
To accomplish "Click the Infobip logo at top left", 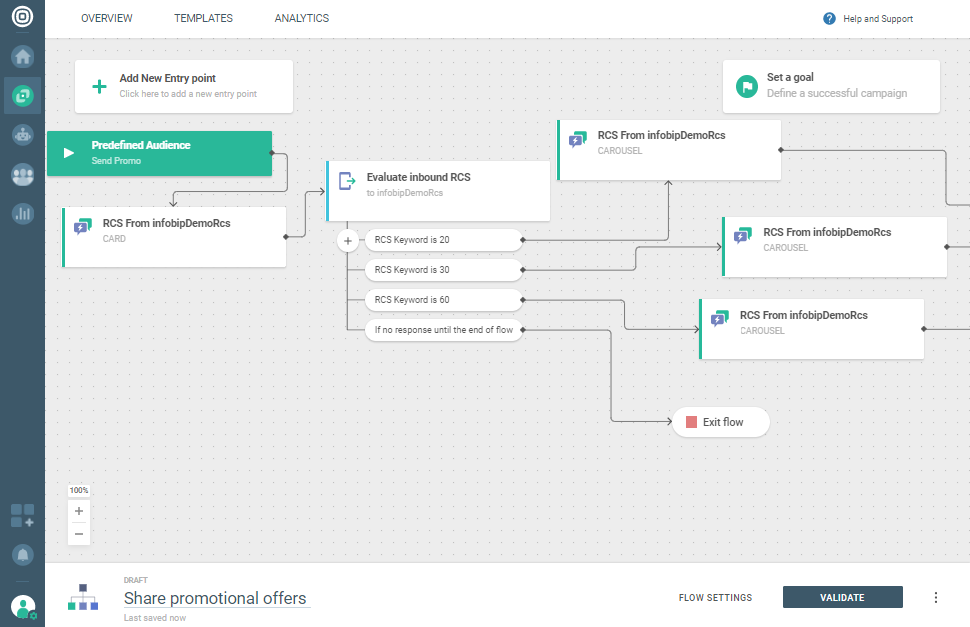I will click(22, 17).
